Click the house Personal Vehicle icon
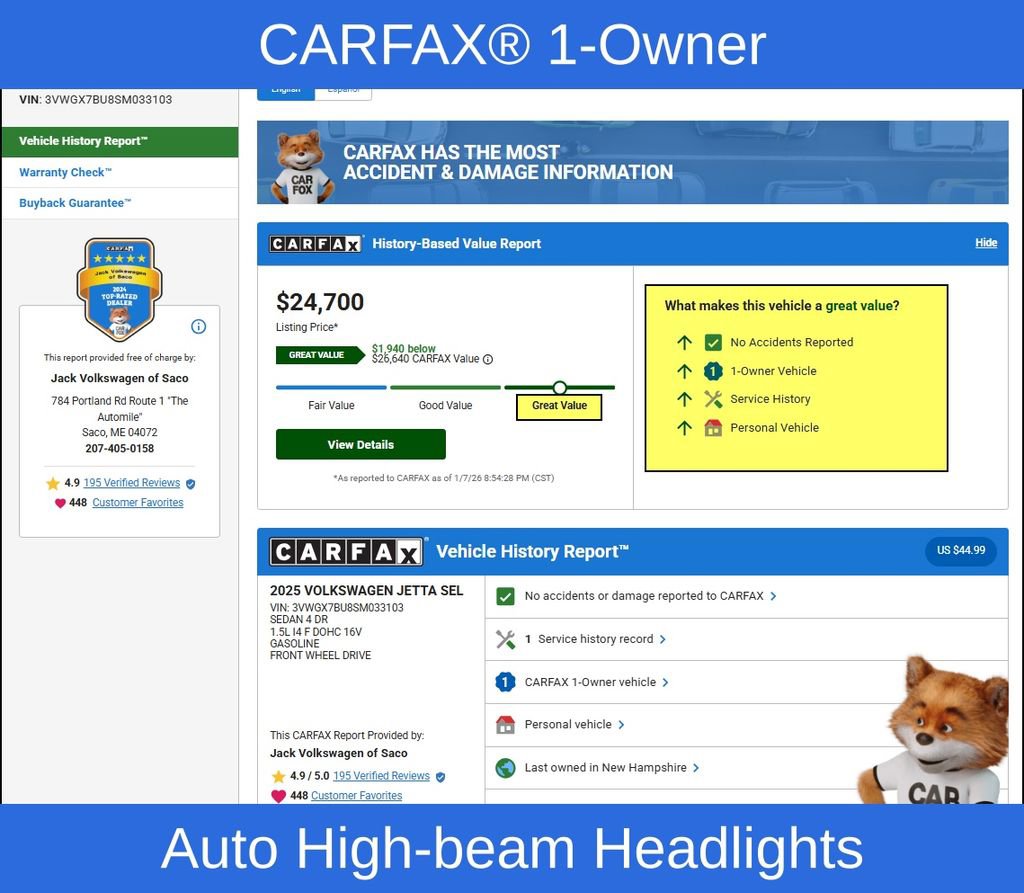Image resolution: width=1024 pixels, height=893 pixels. point(713,428)
